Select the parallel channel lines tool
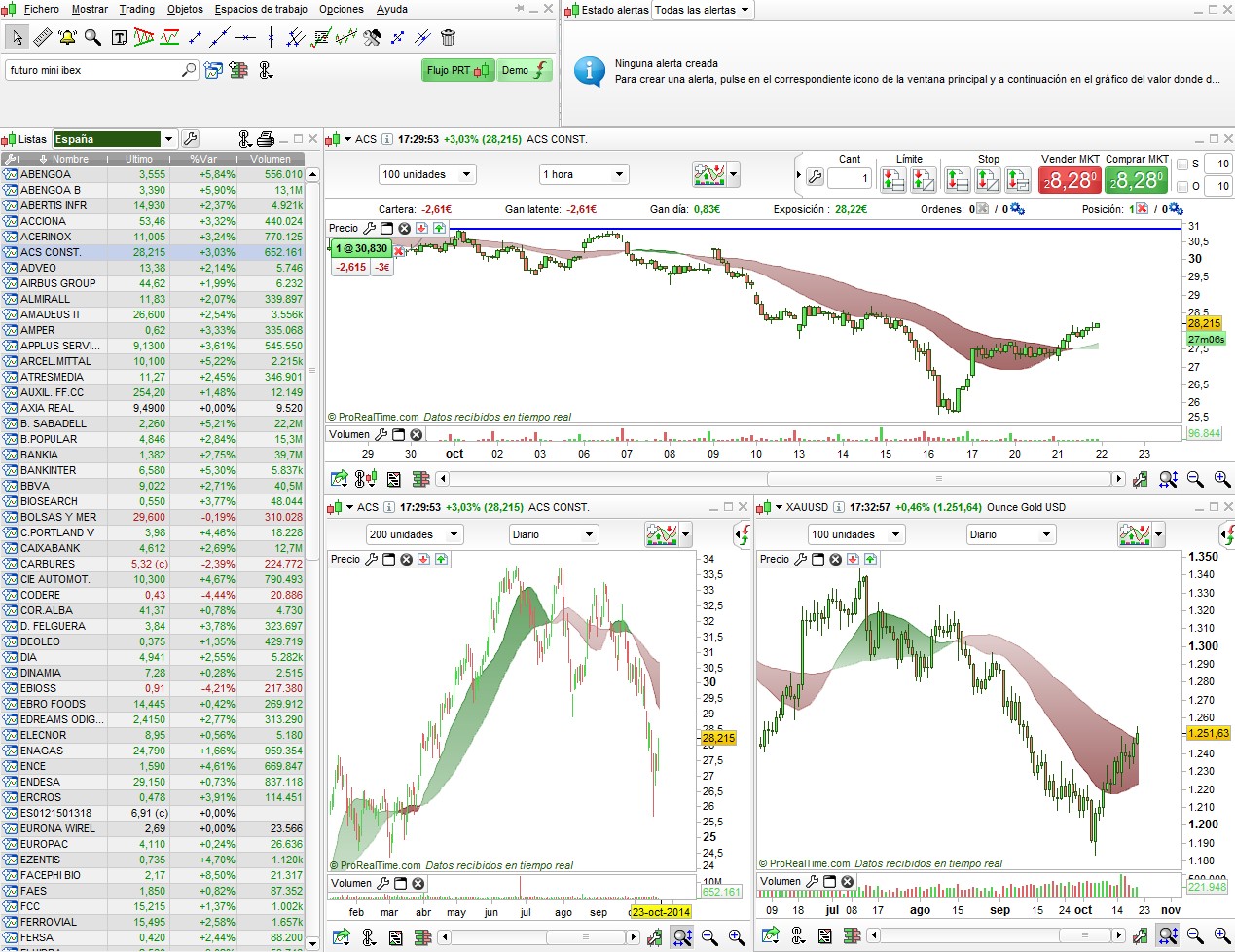 296,38
